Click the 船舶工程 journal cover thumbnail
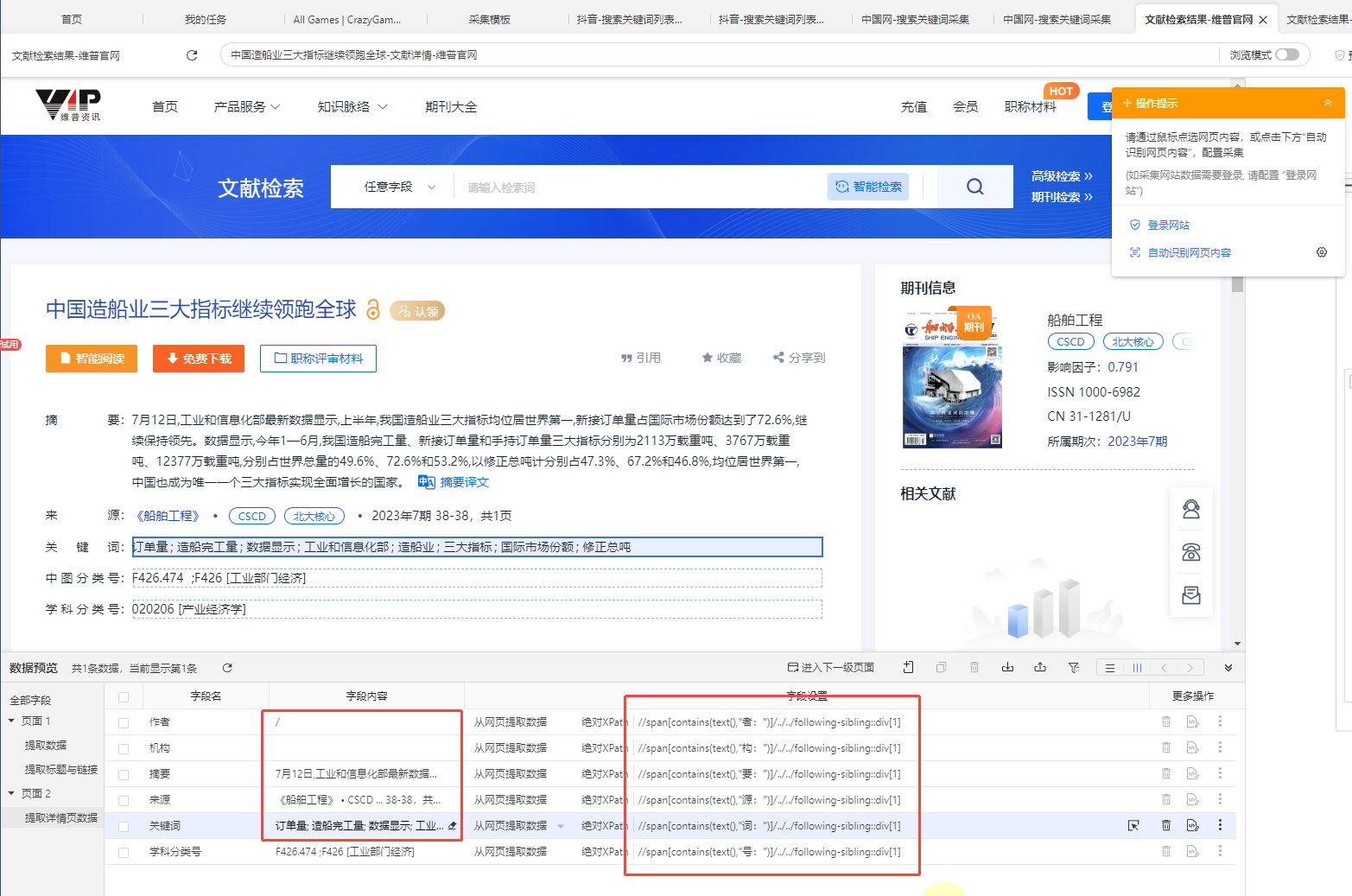 (x=952, y=378)
